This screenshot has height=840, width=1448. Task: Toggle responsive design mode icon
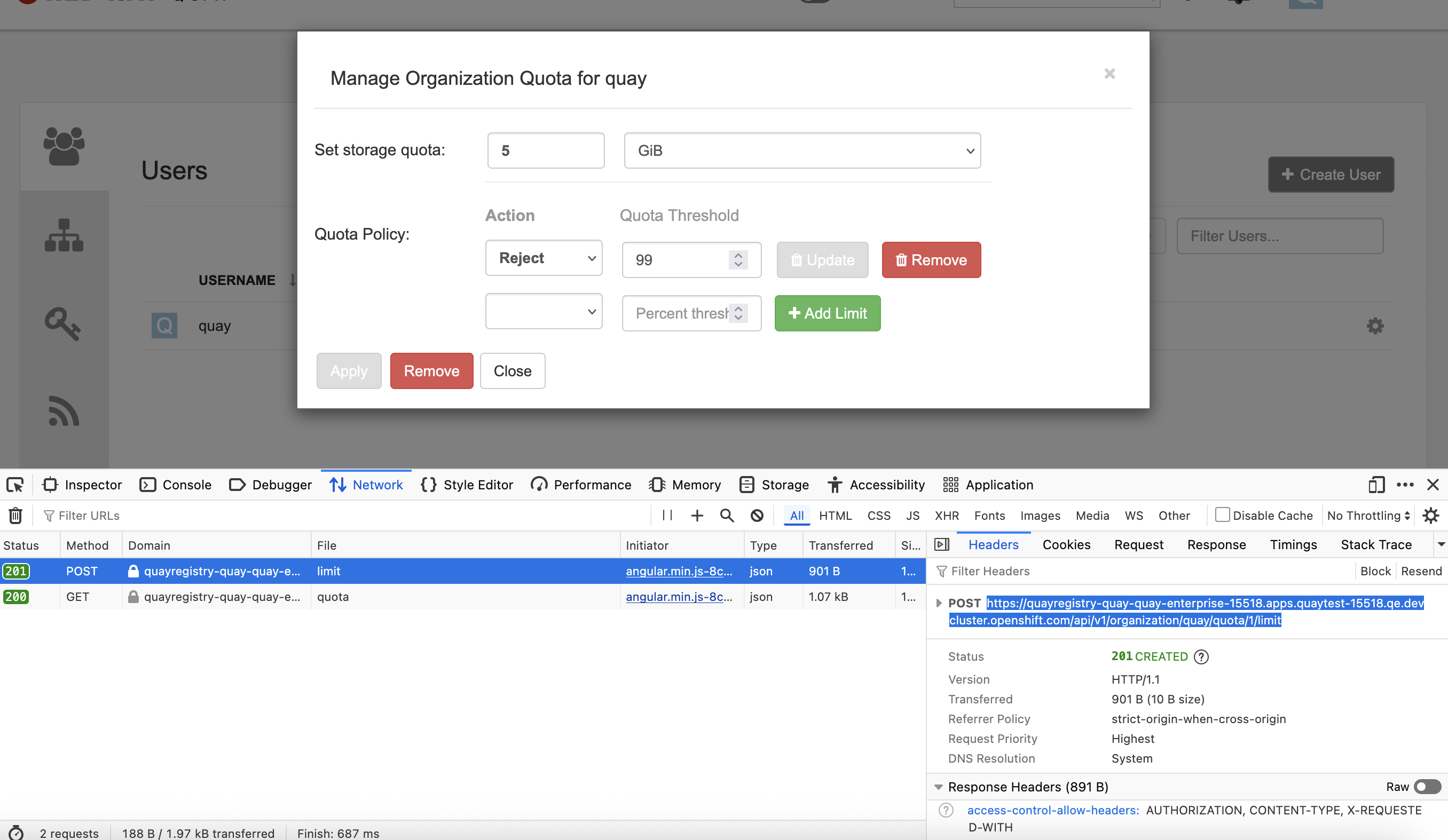pyautogui.click(x=1376, y=485)
